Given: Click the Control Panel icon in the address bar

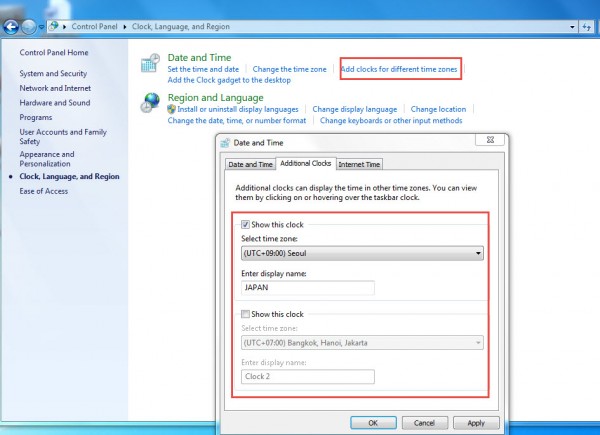Looking at the screenshot, I should [x=54, y=26].
